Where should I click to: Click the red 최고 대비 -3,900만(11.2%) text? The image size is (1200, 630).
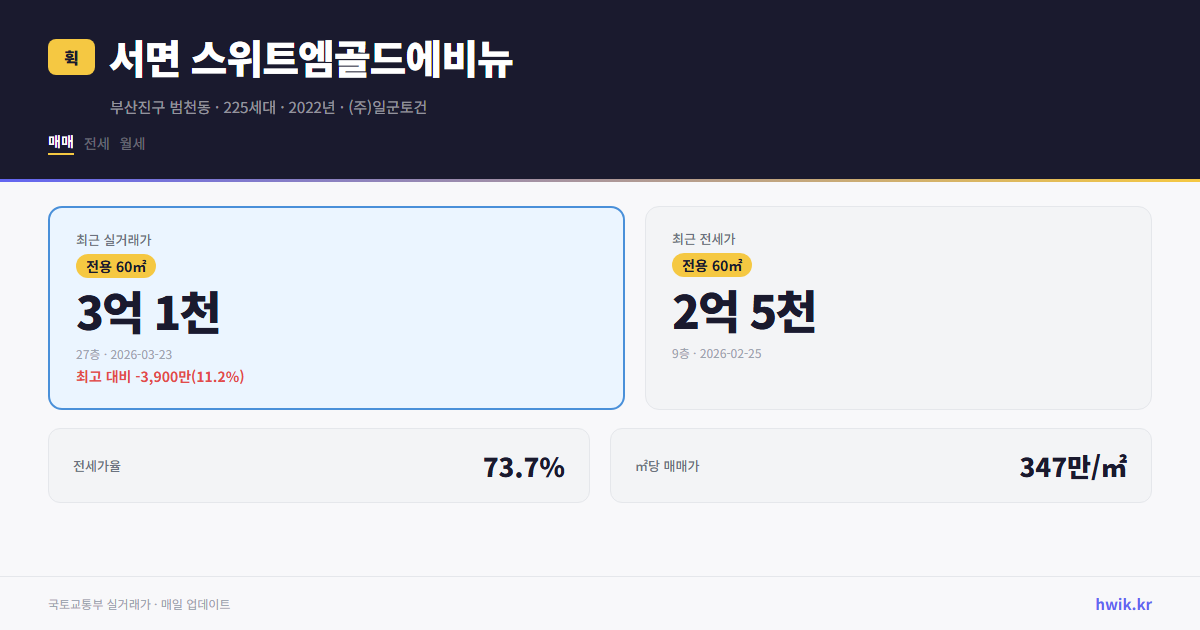point(159,377)
